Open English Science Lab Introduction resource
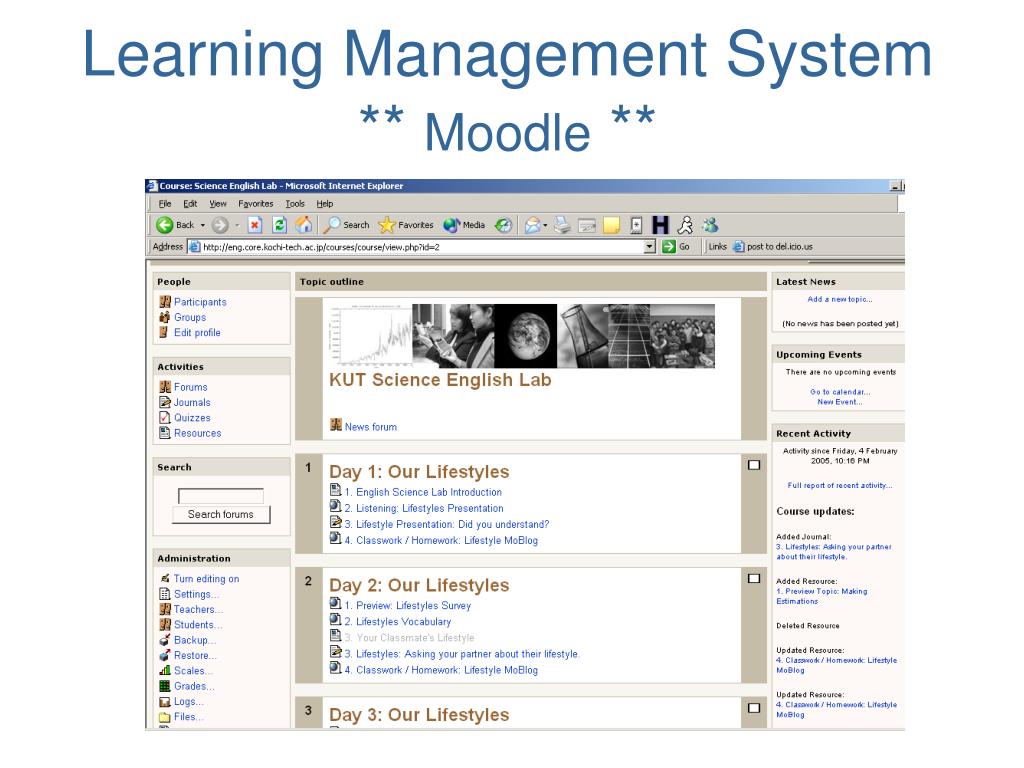This screenshot has width=1024, height=768. tap(423, 492)
